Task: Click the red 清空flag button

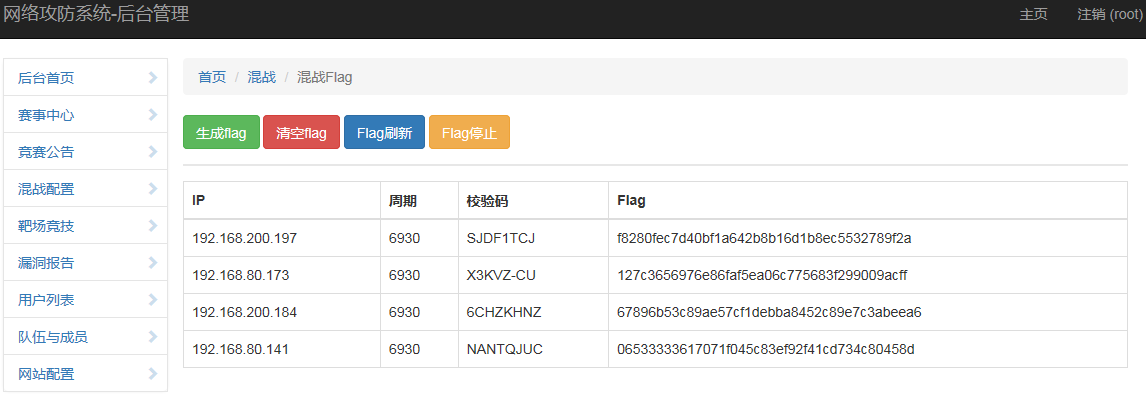Action: point(301,132)
